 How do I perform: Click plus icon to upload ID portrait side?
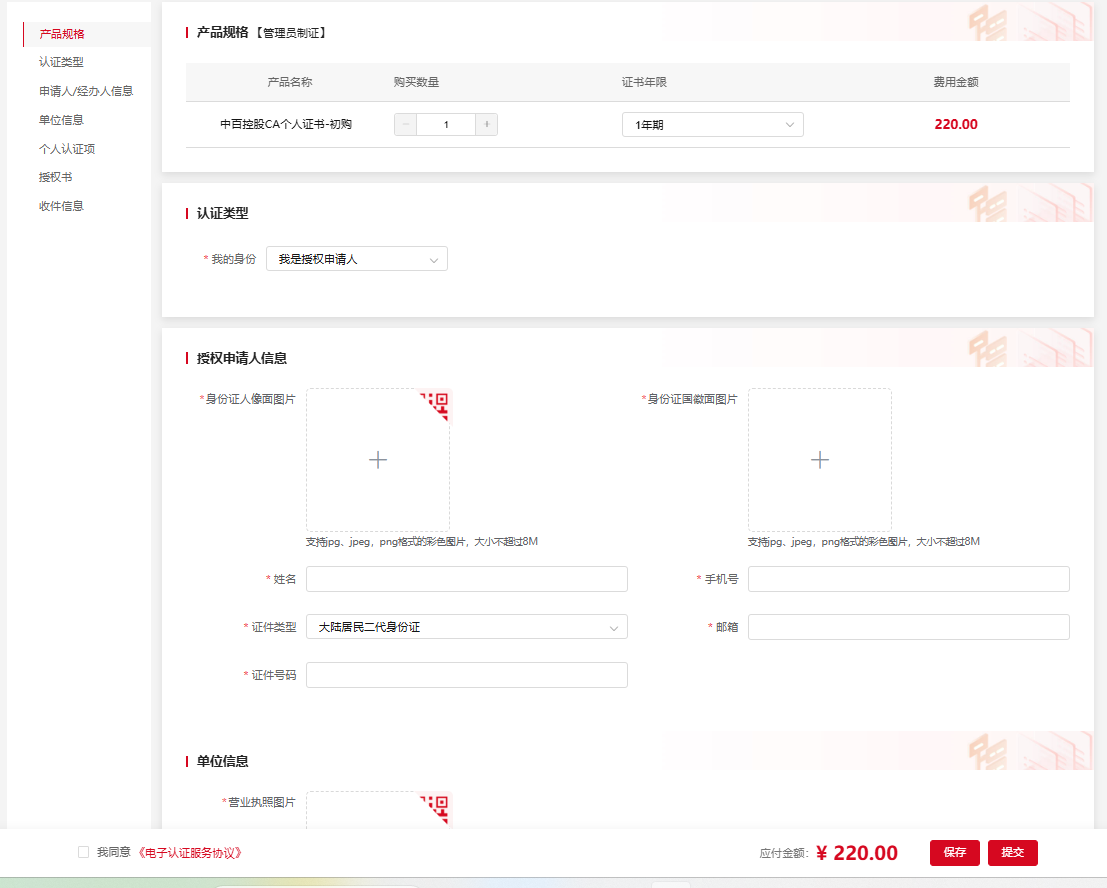point(378,460)
